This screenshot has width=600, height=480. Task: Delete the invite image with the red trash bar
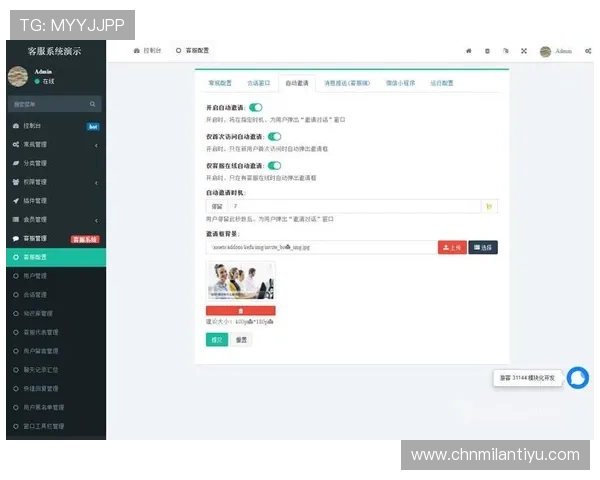click(241, 310)
